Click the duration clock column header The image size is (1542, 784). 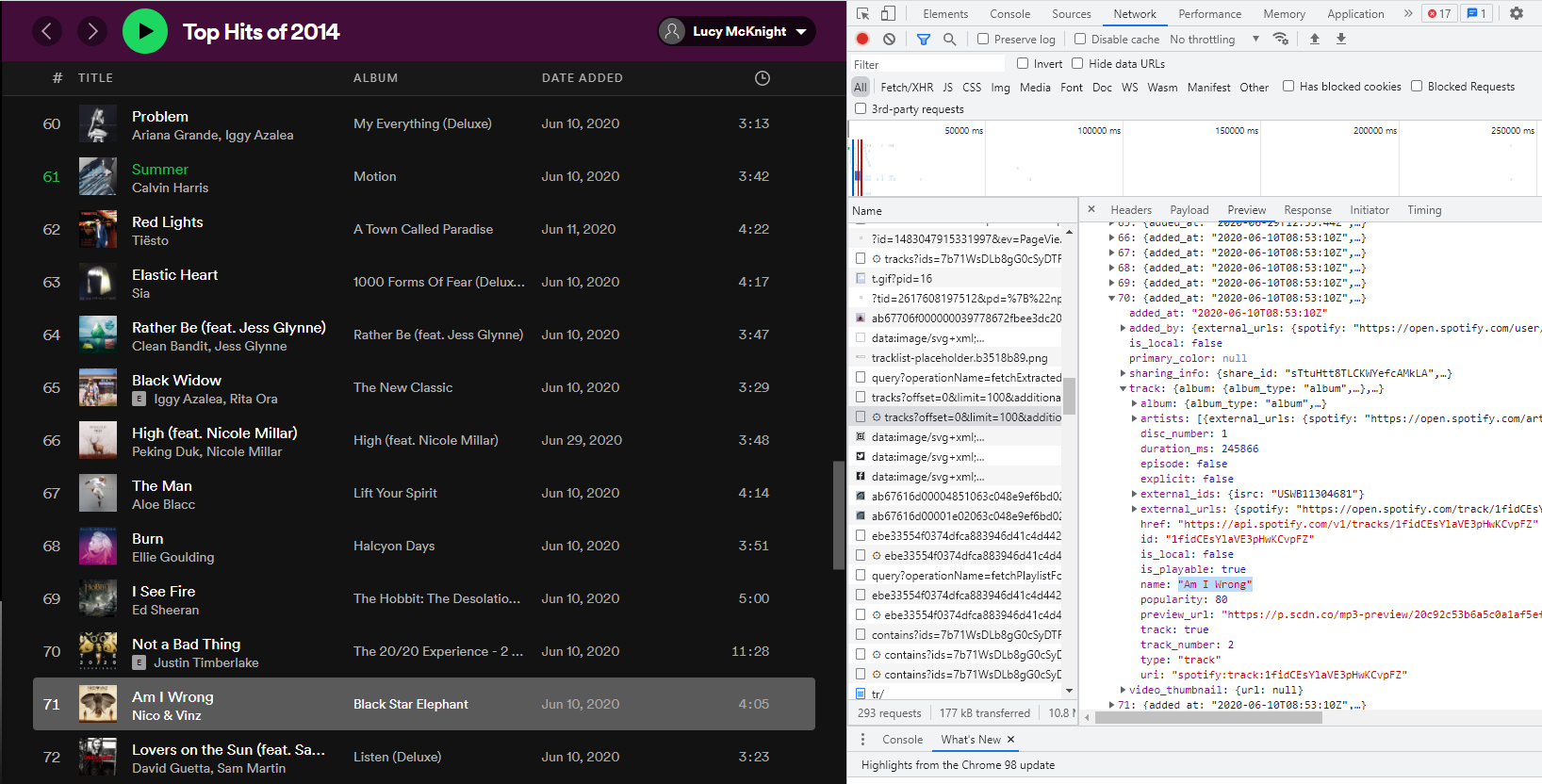pos(762,78)
